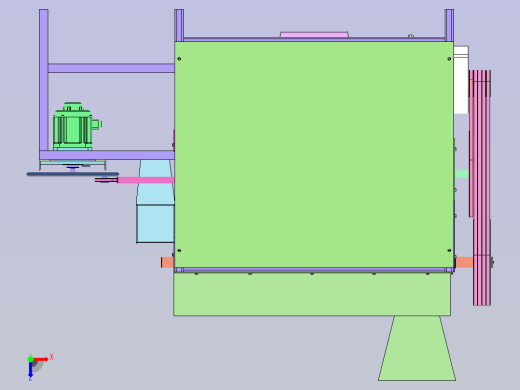
Task: Click the dark blue disc beneath the motor
Action: [x=73, y=174]
